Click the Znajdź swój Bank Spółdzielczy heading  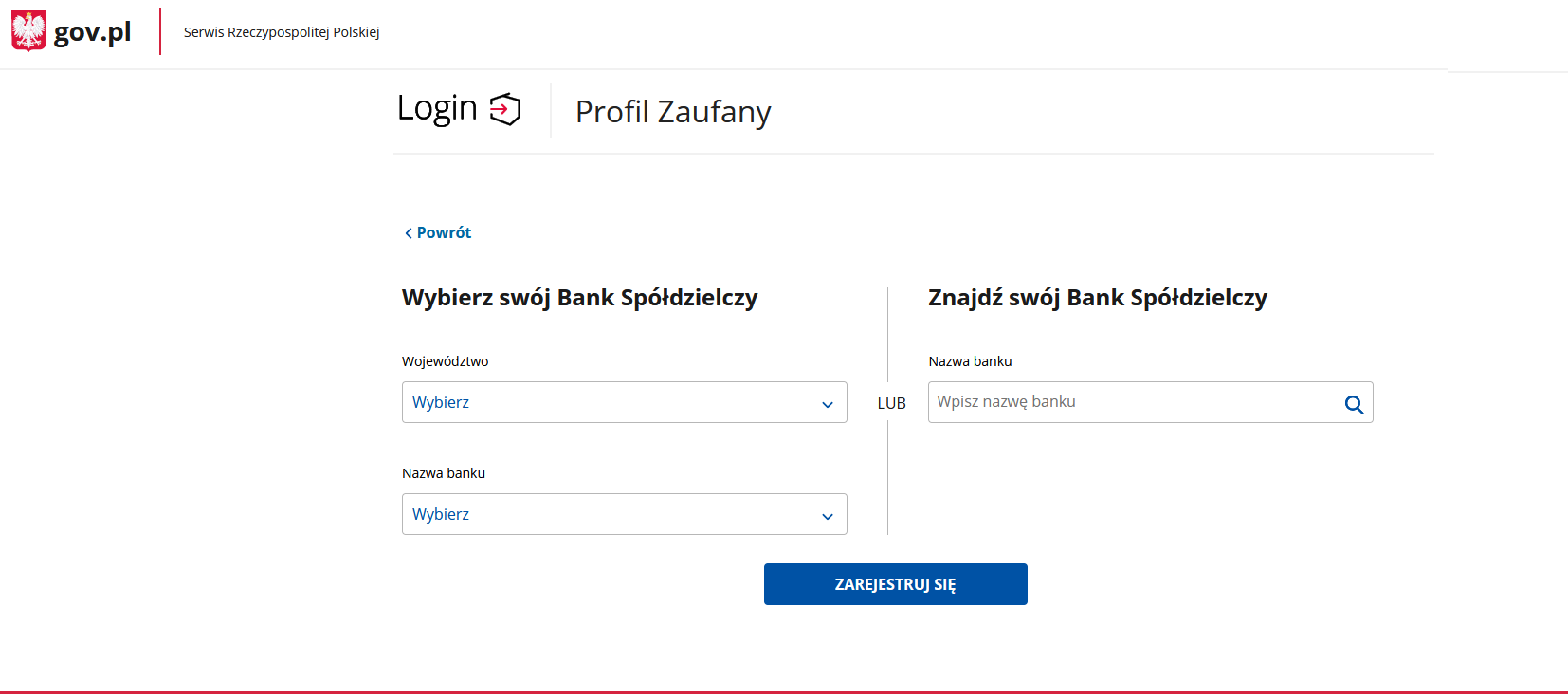[x=1098, y=298]
